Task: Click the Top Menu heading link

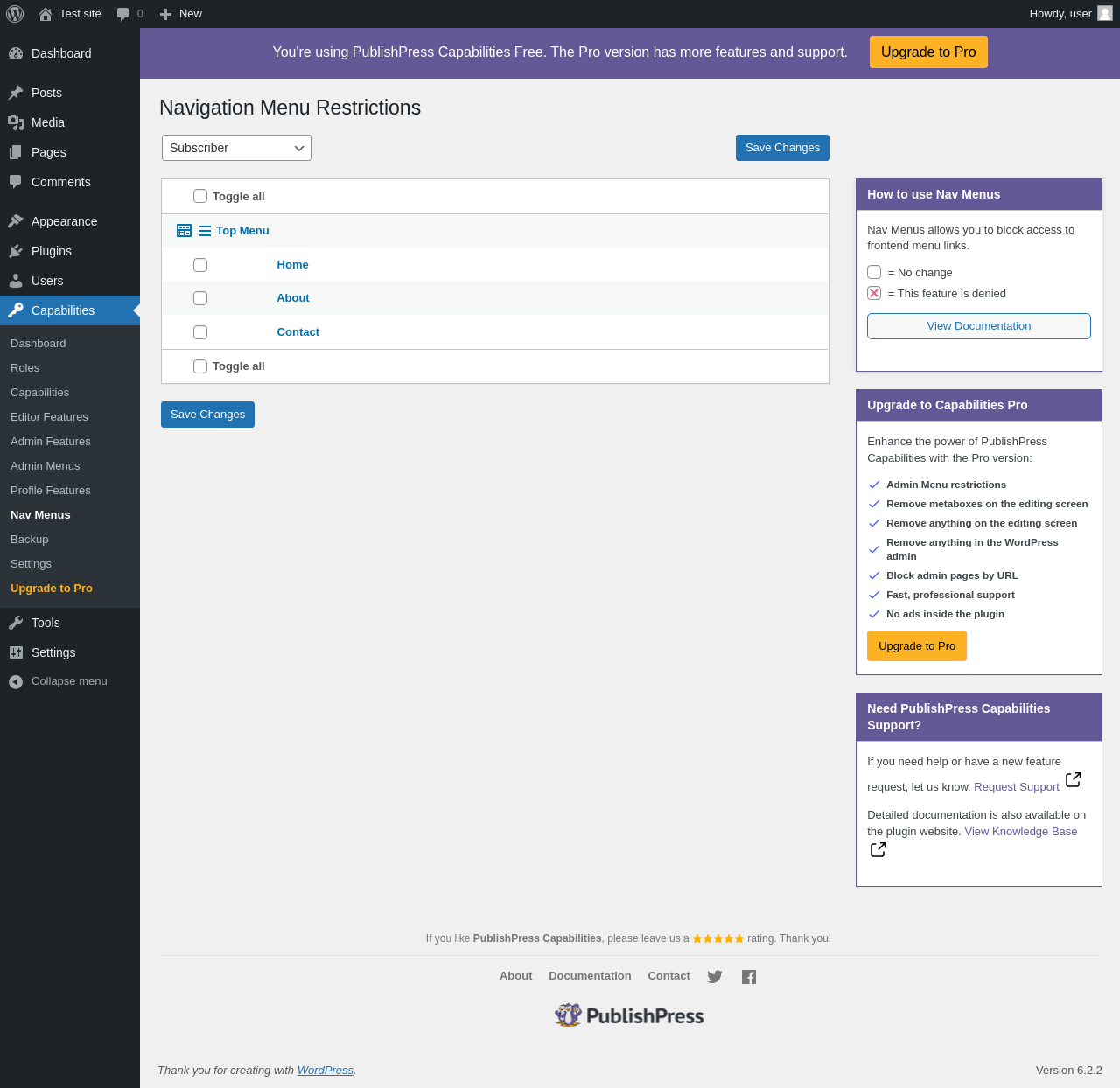Action: 242,231
